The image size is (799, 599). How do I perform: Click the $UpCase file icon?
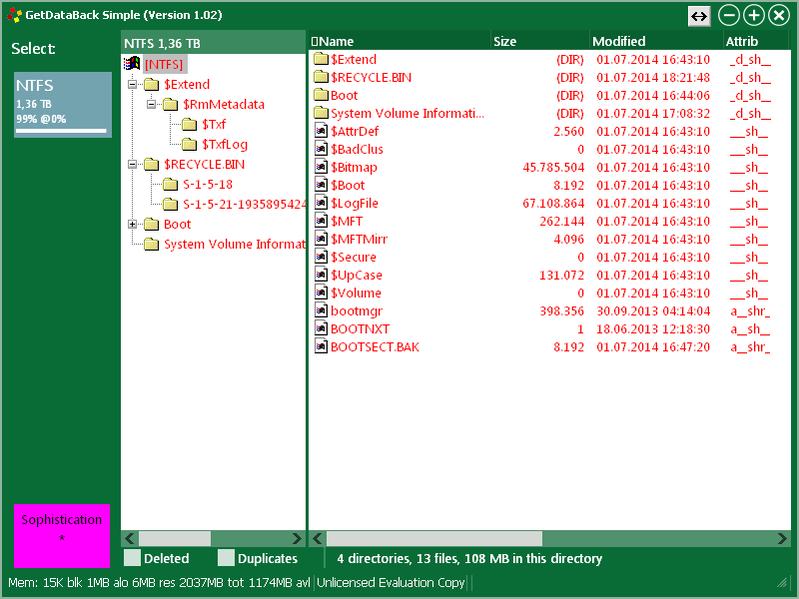(321, 275)
